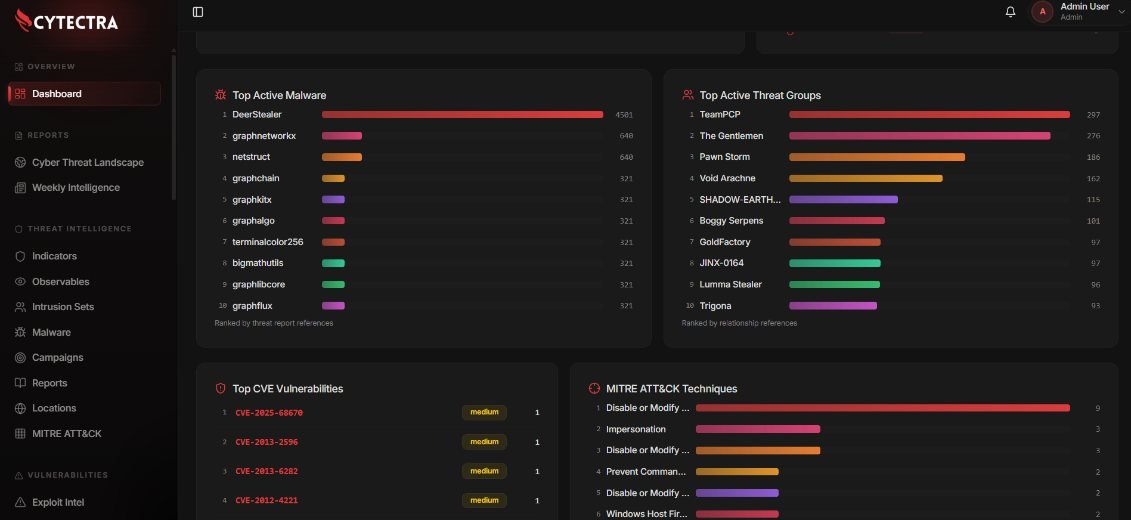
Task: Click the Indicators shield icon
Action: click(x=20, y=256)
